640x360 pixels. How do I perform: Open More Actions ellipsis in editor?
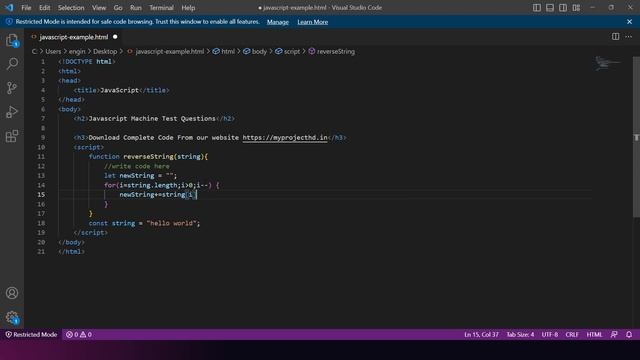629,37
